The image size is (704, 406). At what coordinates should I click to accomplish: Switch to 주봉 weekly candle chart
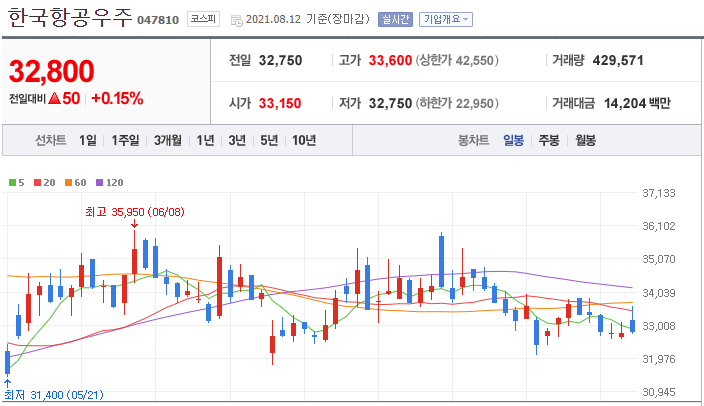pyautogui.click(x=549, y=140)
